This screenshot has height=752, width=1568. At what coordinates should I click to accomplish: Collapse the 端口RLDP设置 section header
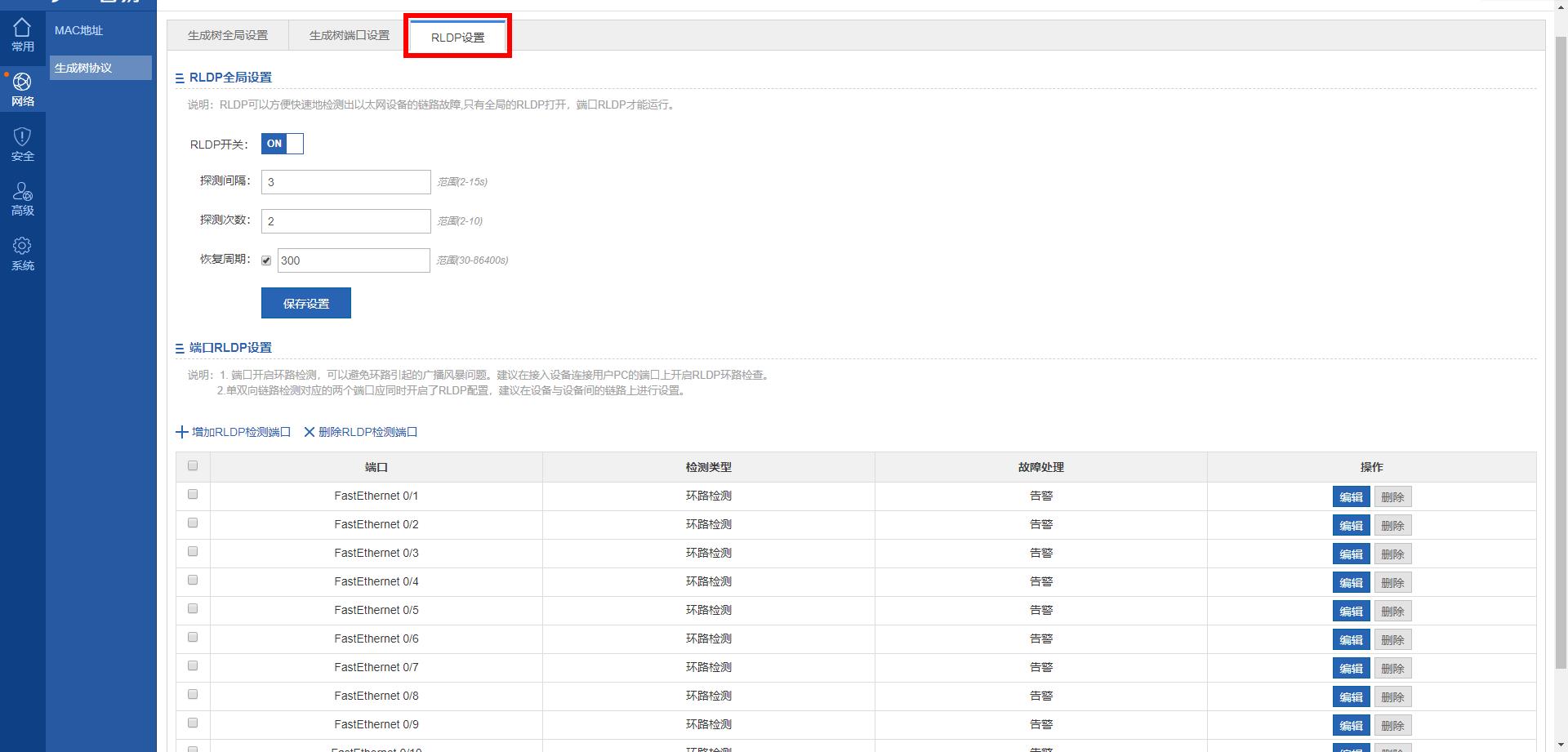point(180,349)
